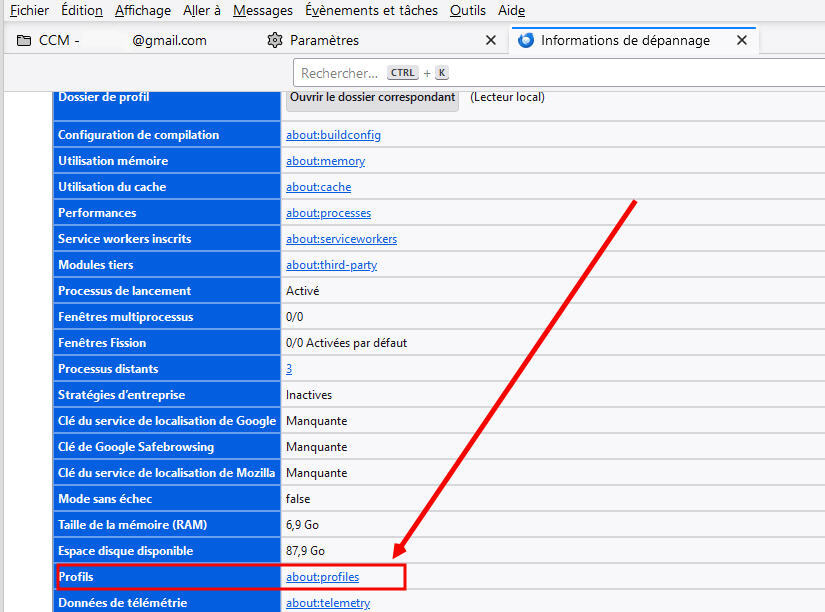This screenshot has height=612, width=825.
Task: Click the false value
Action: (x=298, y=499)
